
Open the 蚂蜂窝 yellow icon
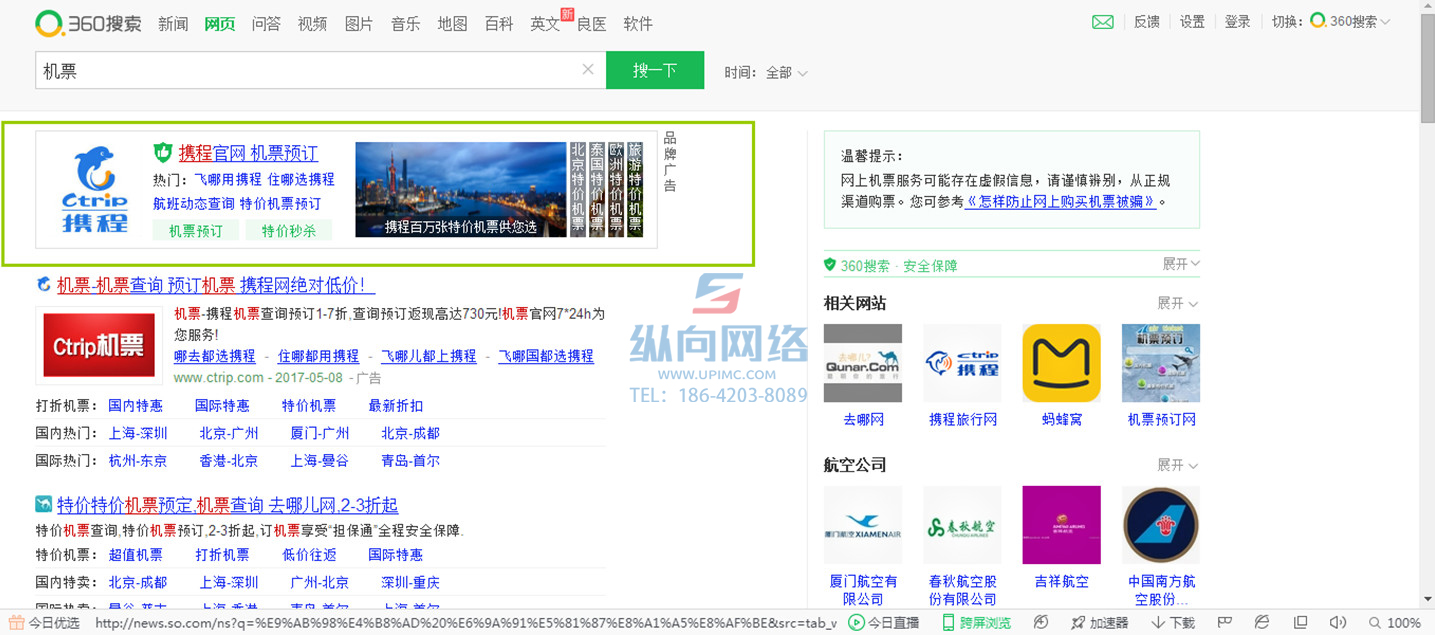click(1061, 363)
